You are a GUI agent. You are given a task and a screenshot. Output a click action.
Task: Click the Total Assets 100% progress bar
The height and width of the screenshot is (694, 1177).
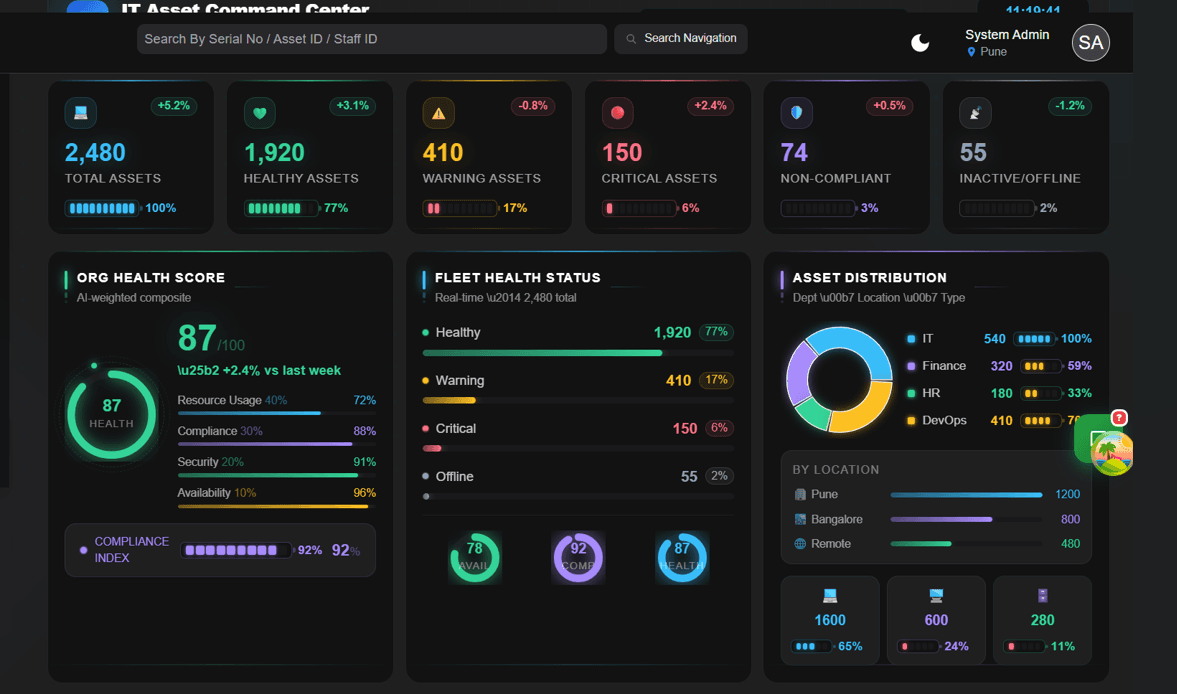coord(103,209)
